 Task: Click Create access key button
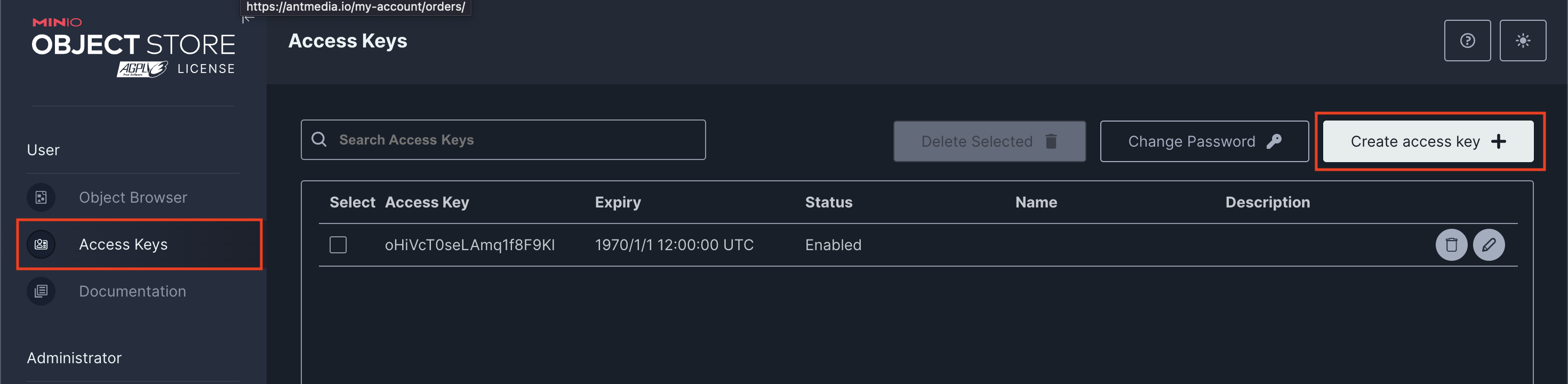click(x=1428, y=141)
